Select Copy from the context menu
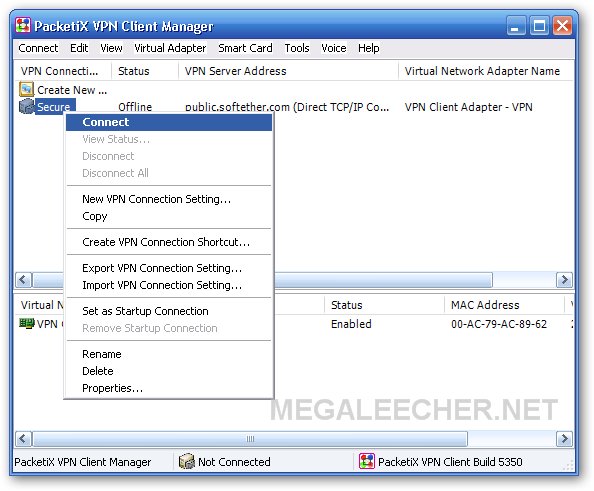The height and width of the screenshot is (491, 594). point(169,216)
